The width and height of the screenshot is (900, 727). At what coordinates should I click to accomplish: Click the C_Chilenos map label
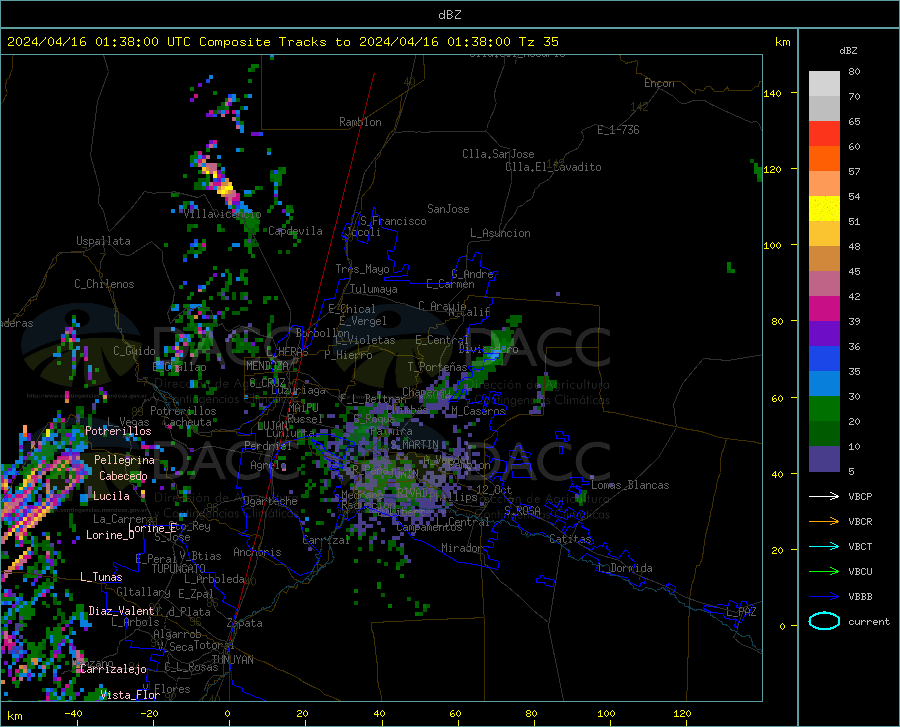click(x=104, y=284)
